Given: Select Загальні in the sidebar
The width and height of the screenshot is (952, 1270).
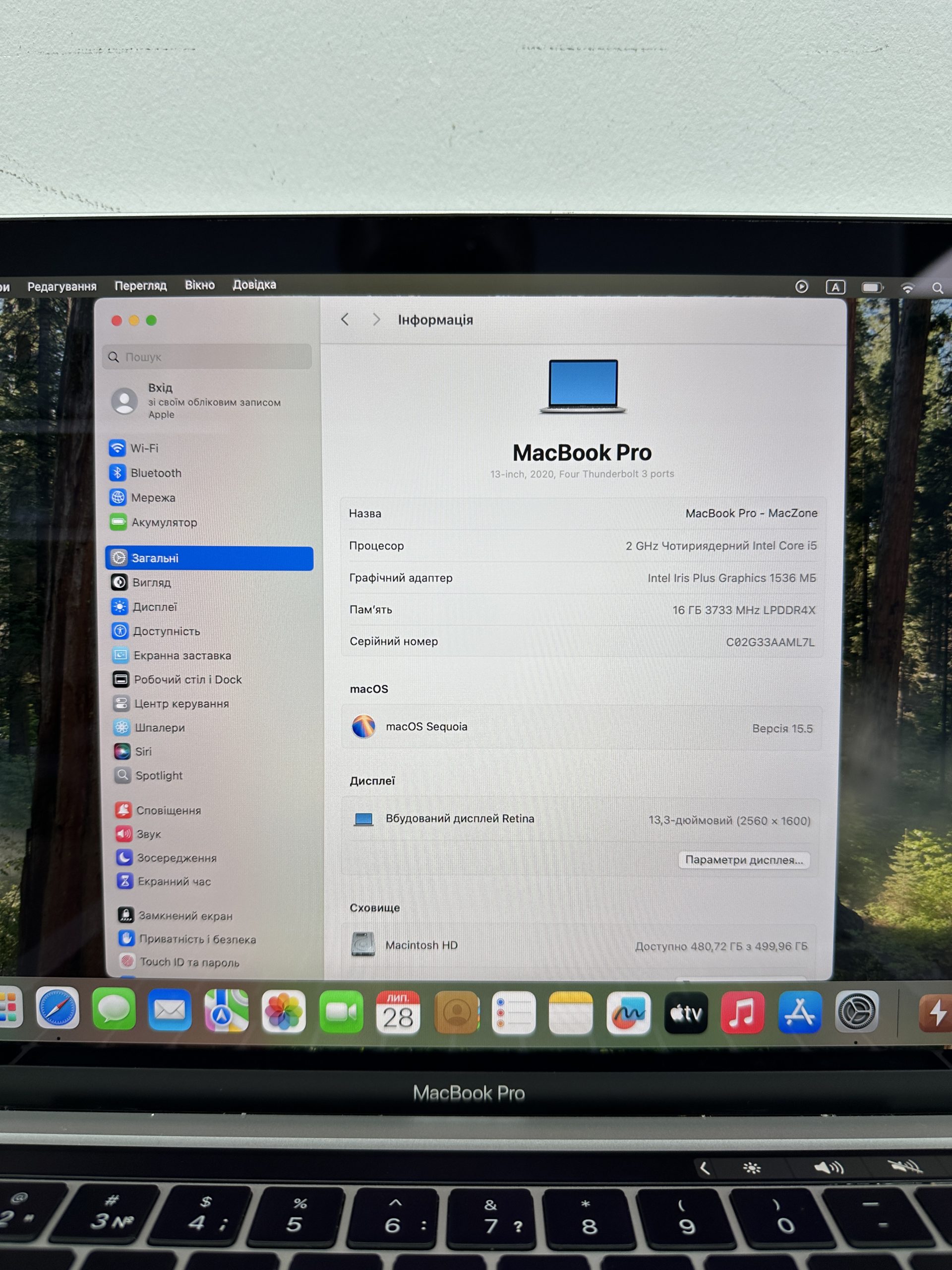Looking at the screenshot, I should click(209, 558).
